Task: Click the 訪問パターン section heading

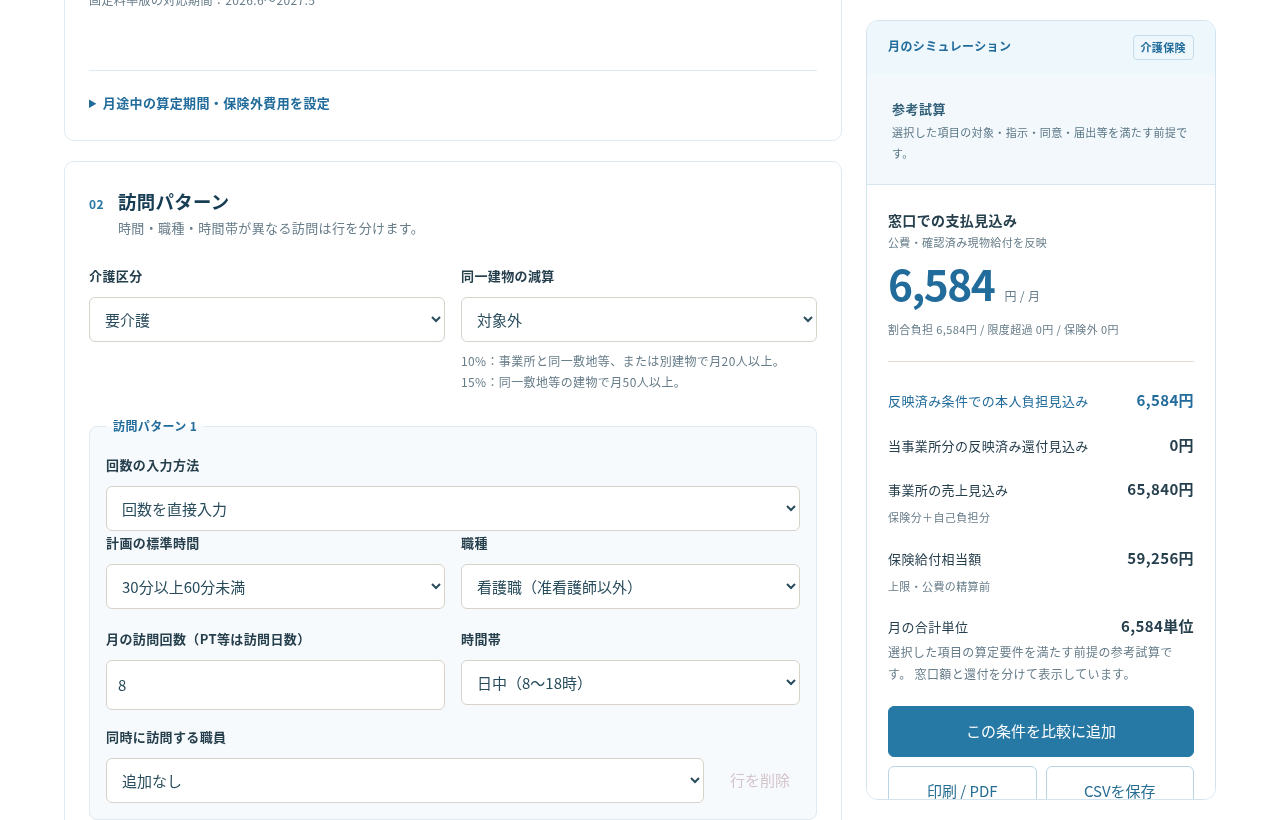Action: pyautogui.click(x=174, y=201)
